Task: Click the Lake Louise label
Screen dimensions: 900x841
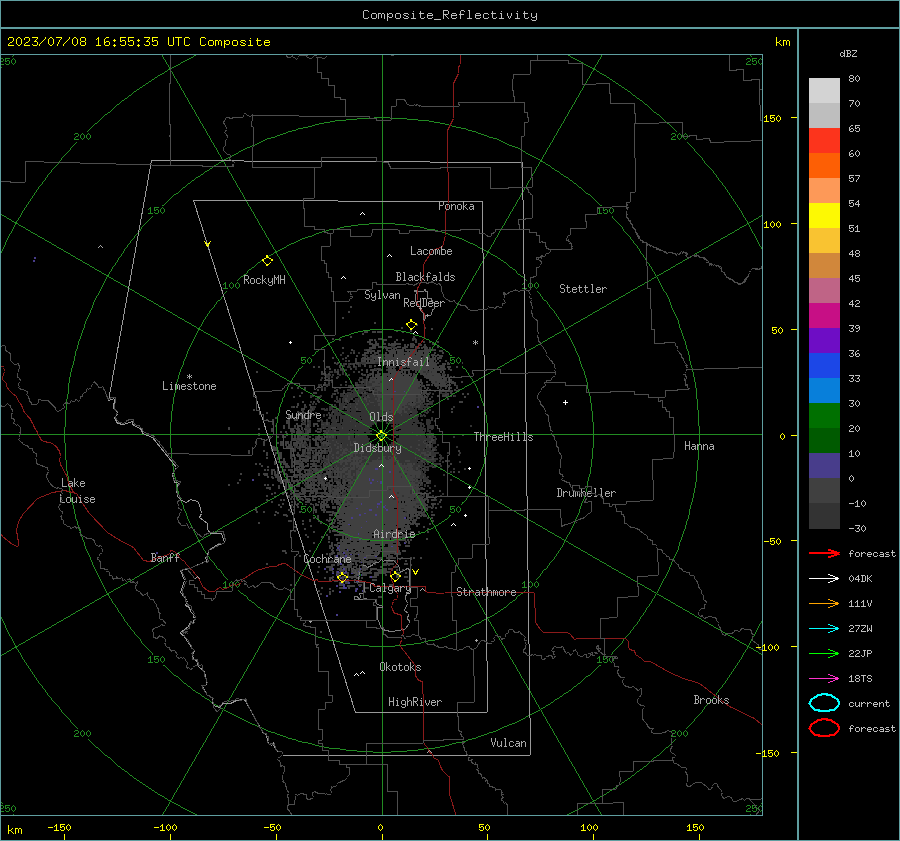Action: click(x=77, y=491)
